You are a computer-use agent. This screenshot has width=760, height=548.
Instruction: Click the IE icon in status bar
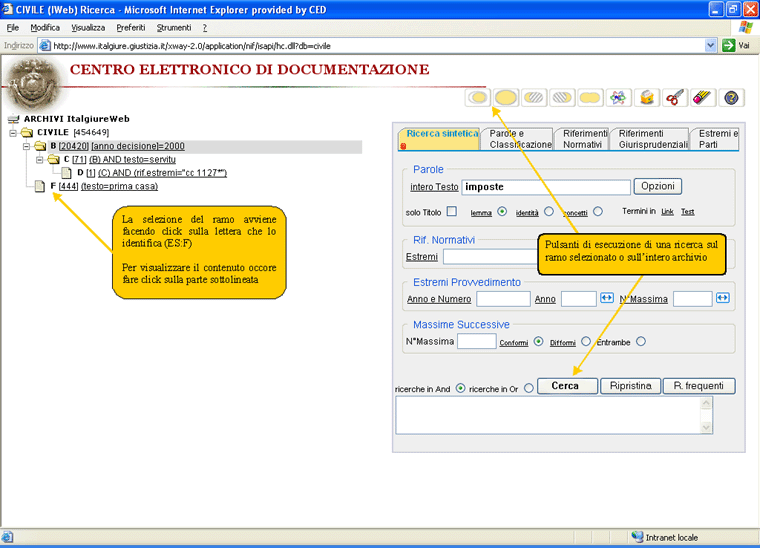tap(7, 537)
